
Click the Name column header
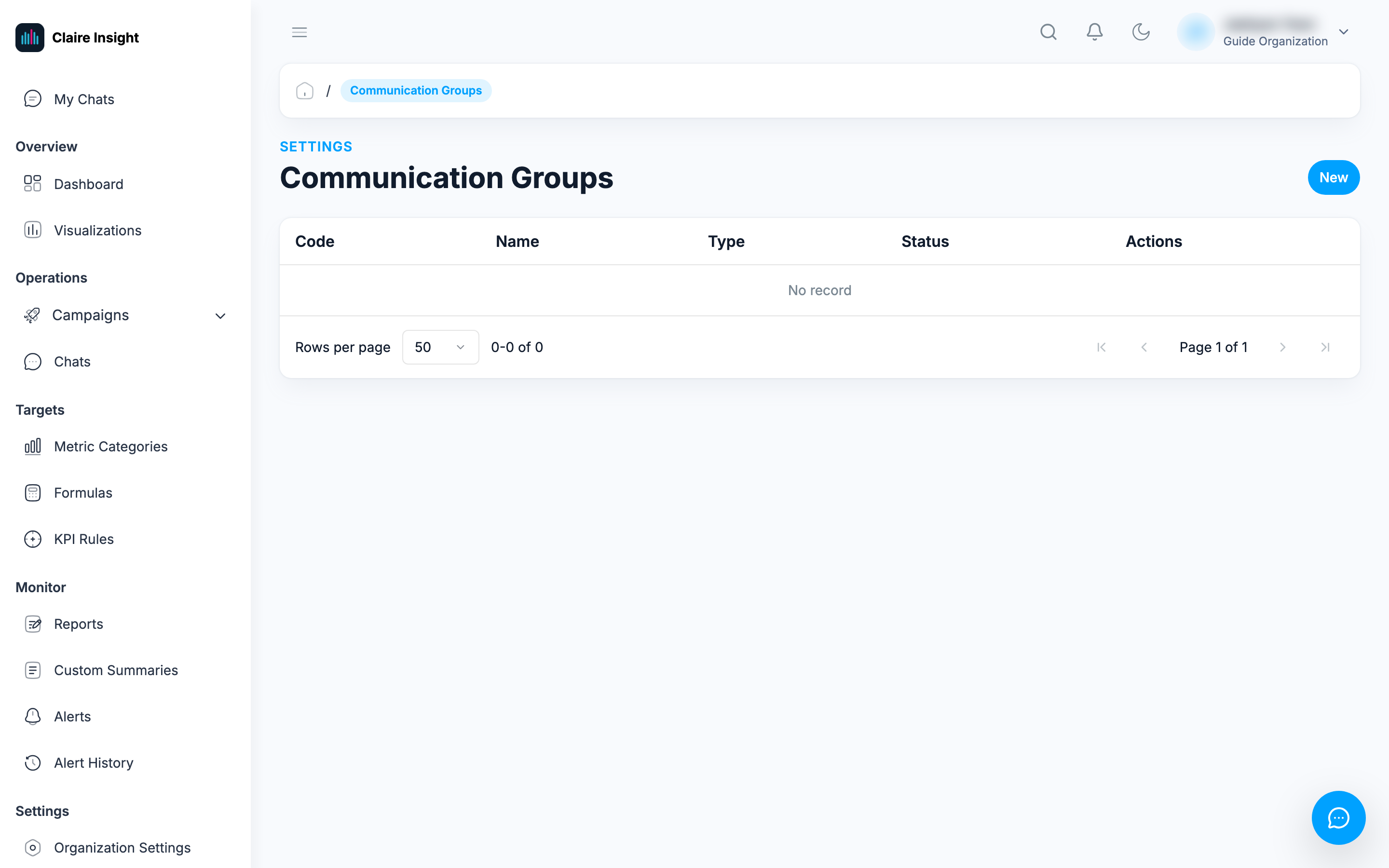coord(517,242)
